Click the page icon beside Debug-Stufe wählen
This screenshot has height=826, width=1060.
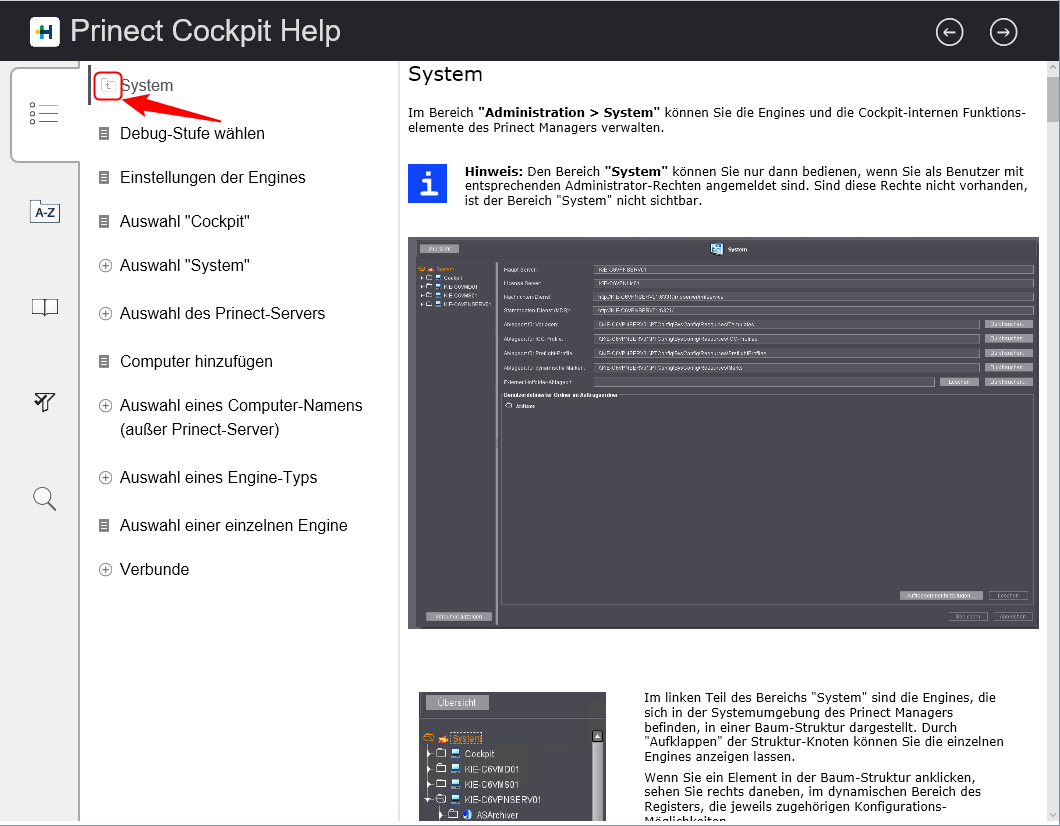[104, 134]
